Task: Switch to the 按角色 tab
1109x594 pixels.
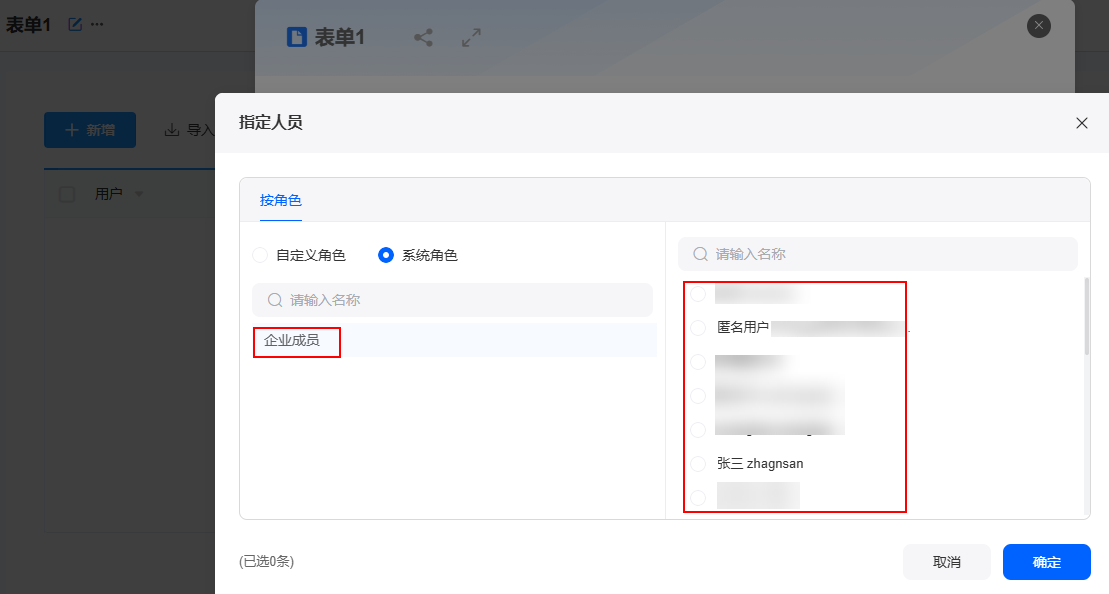Action: tap(281, 200)
